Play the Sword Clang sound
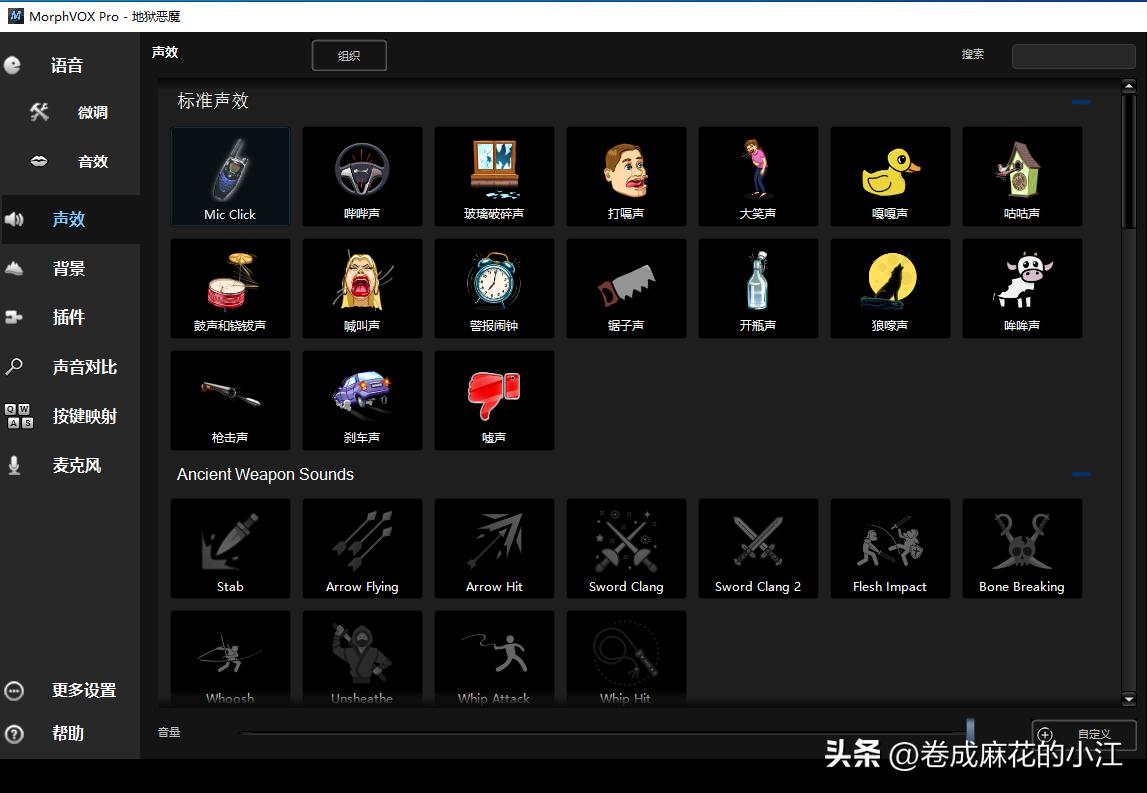Viewport: 1147px width, 793px height. click(626, 549)
